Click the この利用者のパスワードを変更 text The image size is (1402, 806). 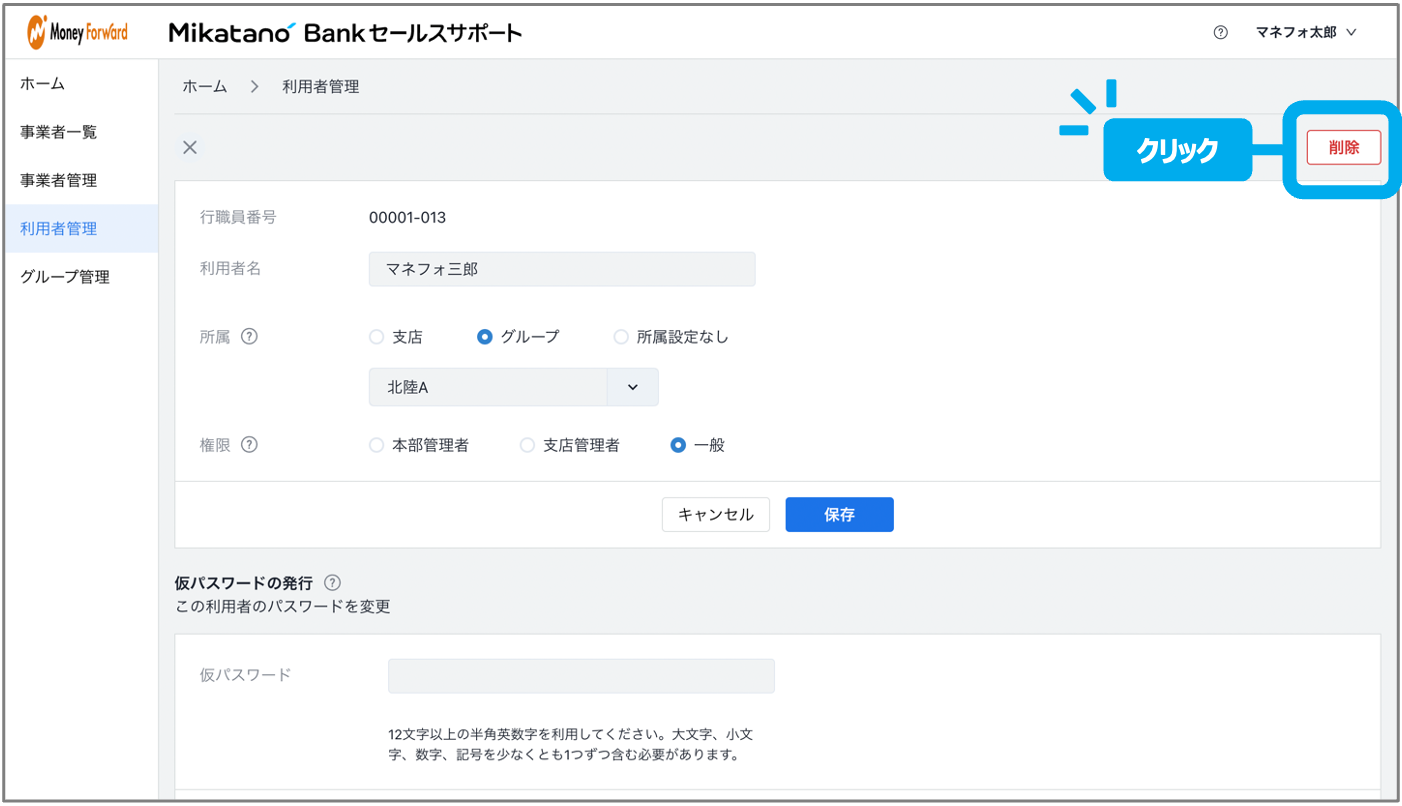coord(283,606)
